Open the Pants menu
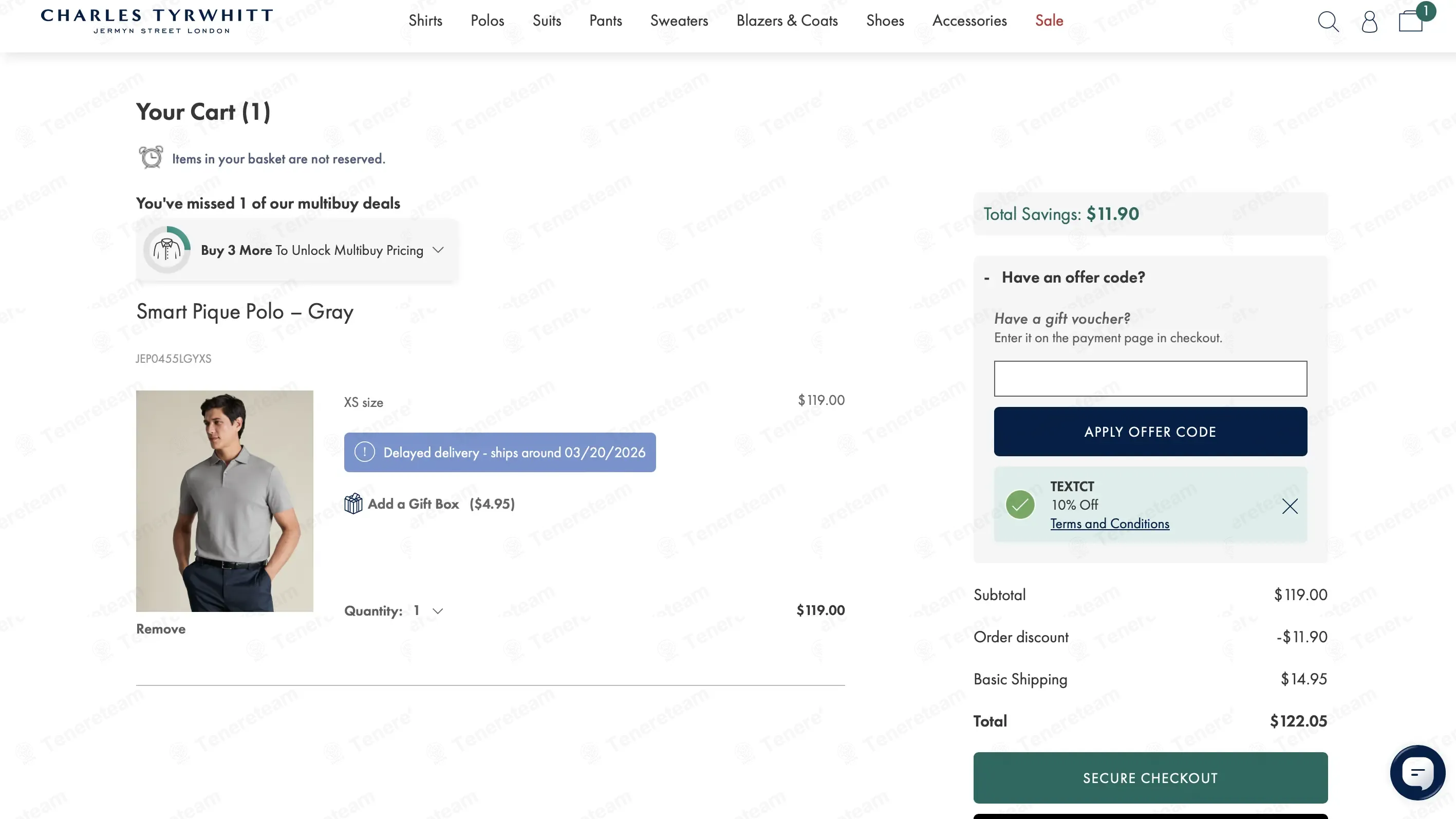This screenshot has height=819, width=1456. coord(605,21)
